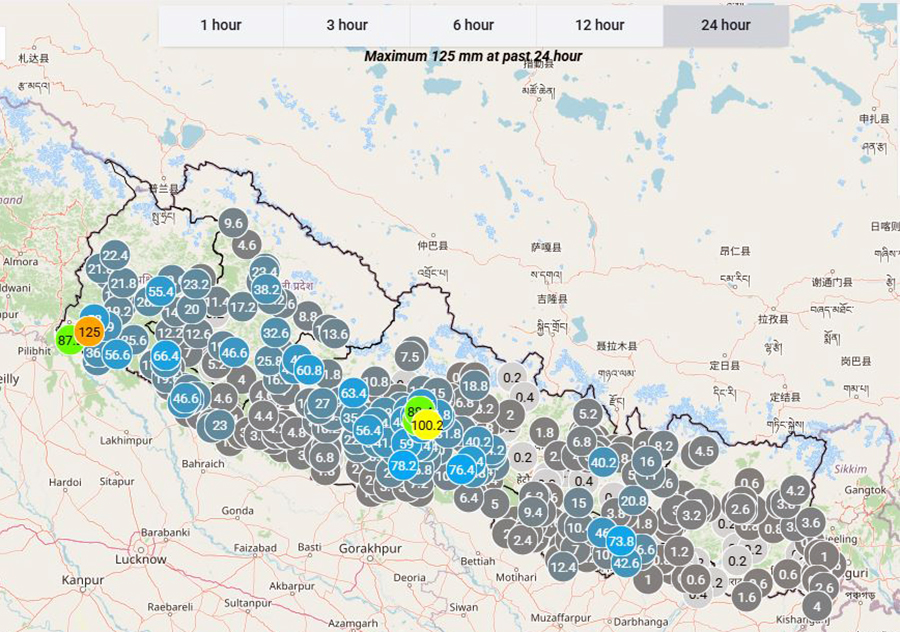Click the yellow 100.2 station marker
This screenshot has width=900, height=632.
pyautogui.click(x=427, y=425)
